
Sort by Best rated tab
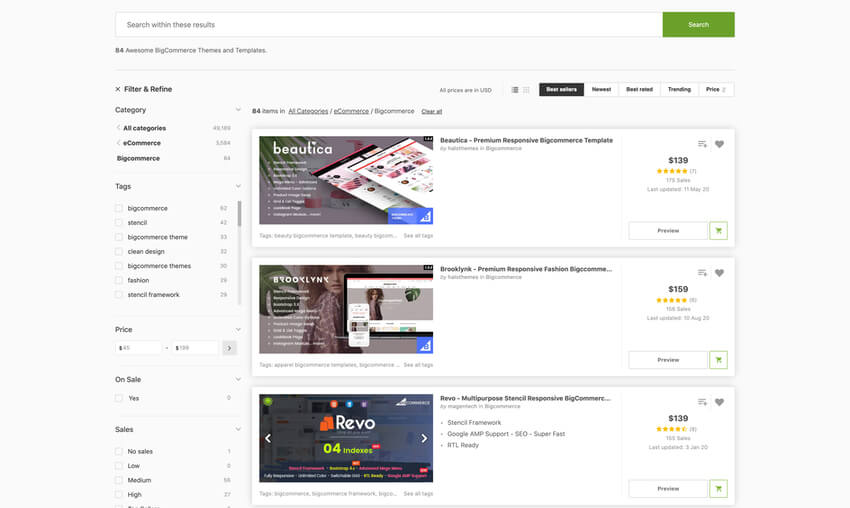point(640,89)
